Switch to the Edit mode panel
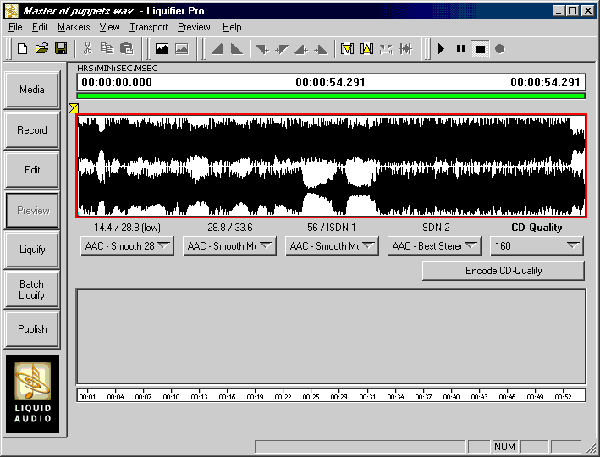 32,171
